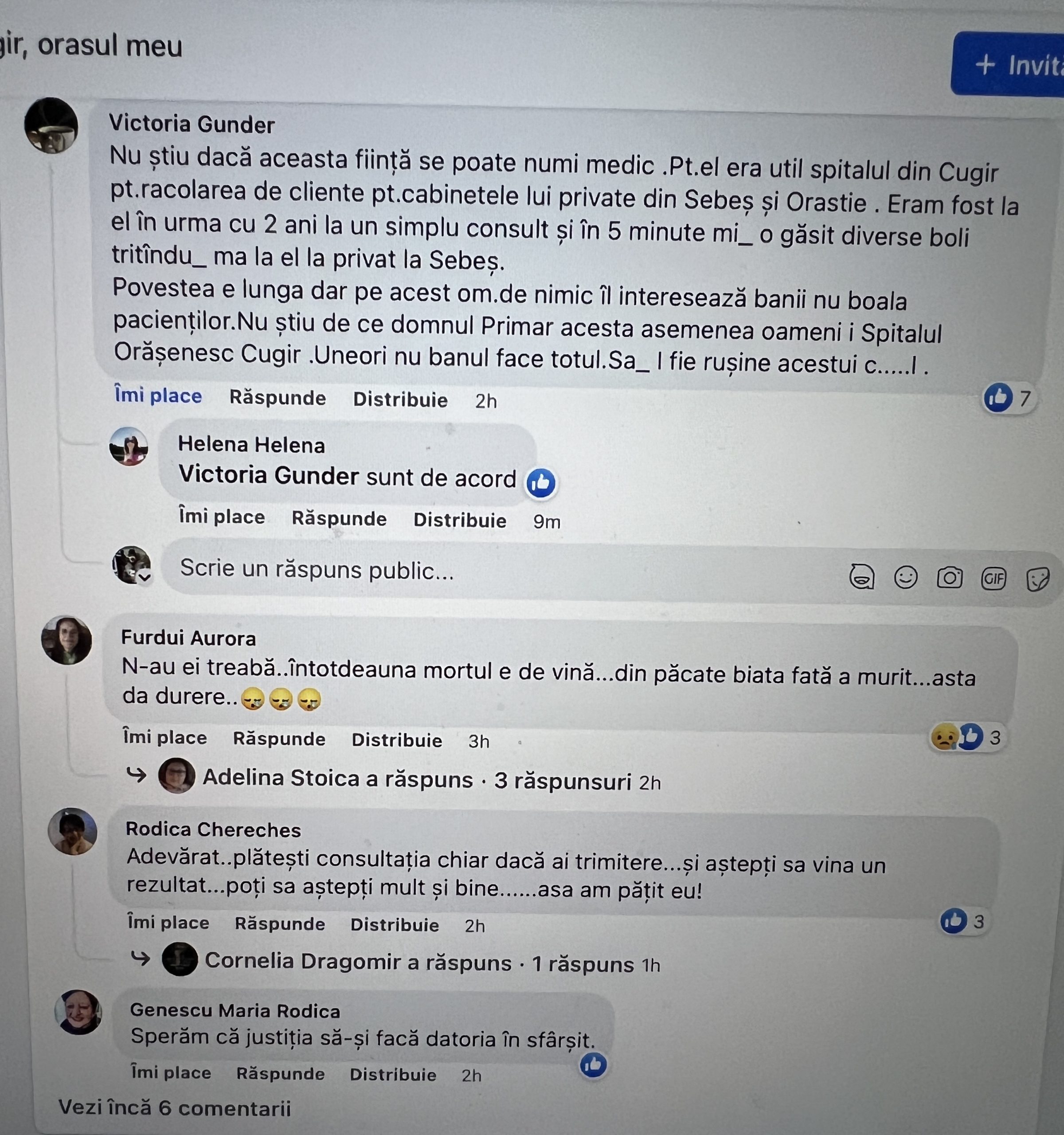Screen dimensions: 1064x1135
Task: Switch commenting profile via avatar arrow
Action: [x=145, y=577]
